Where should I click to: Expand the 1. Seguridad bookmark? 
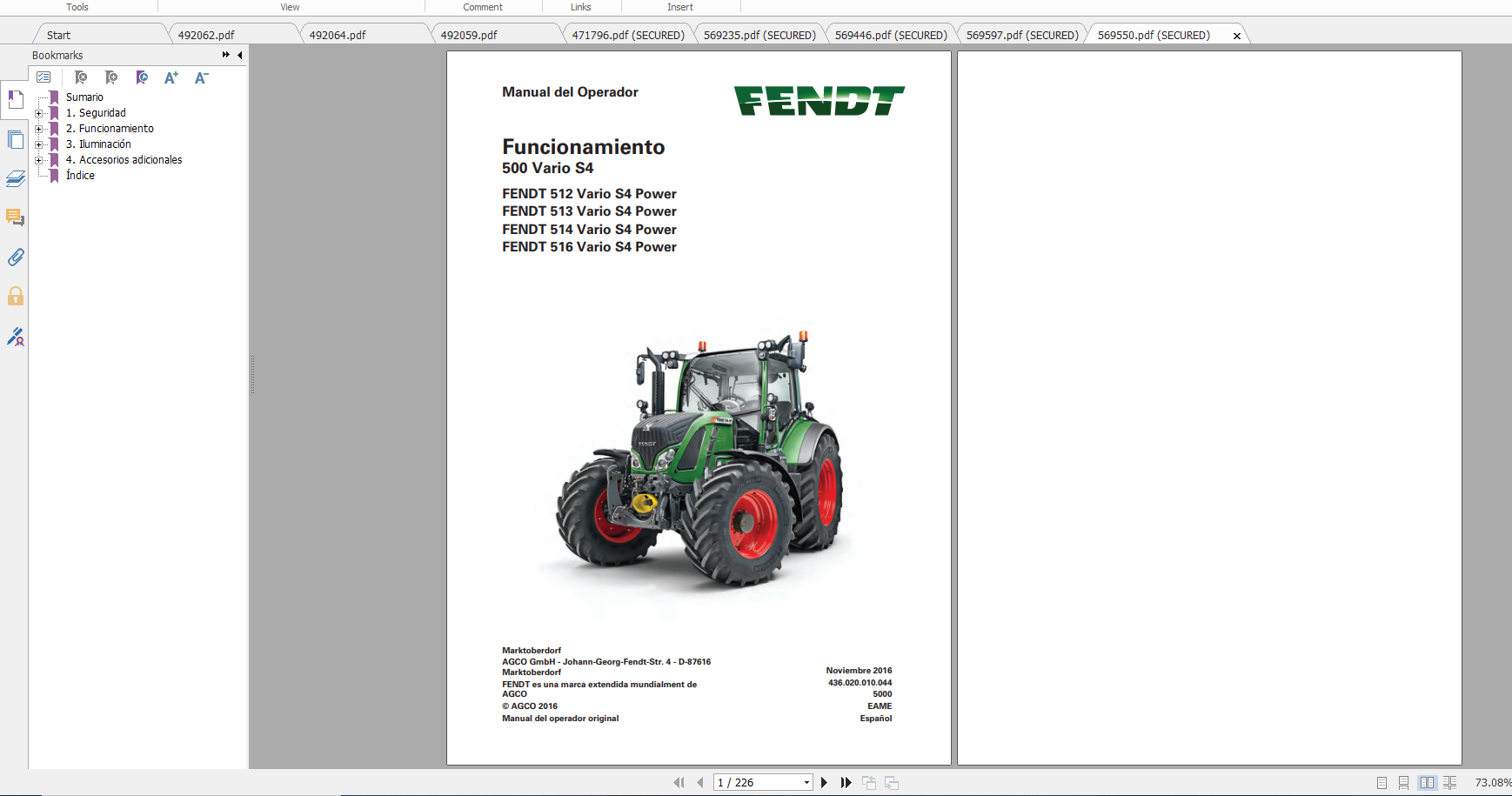coord(39,113)
